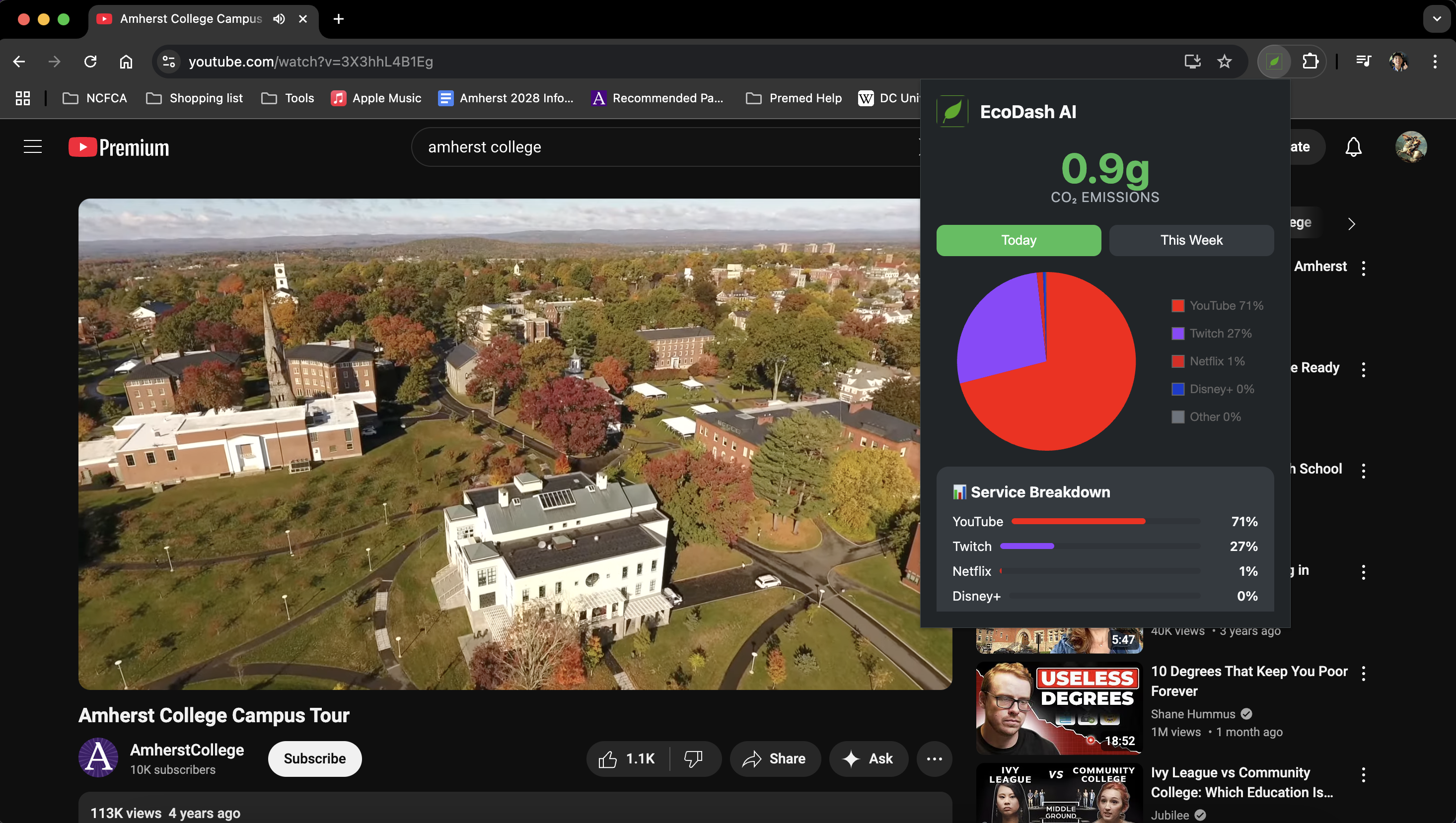Switch EcoDash to This Week
This screenshot has width=1456, height=823.
[1191, 240]
